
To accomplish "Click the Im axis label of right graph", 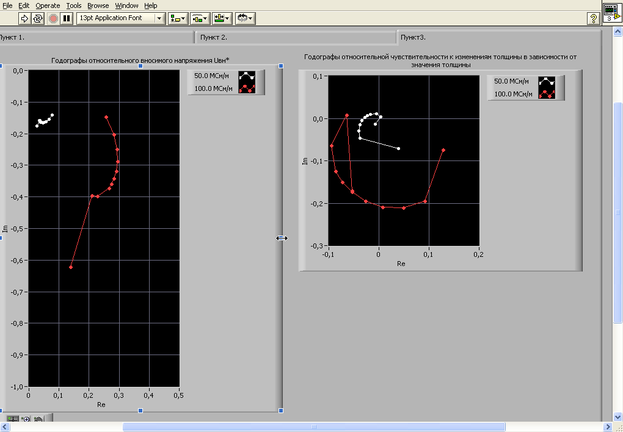I will [x=305, y=161].
